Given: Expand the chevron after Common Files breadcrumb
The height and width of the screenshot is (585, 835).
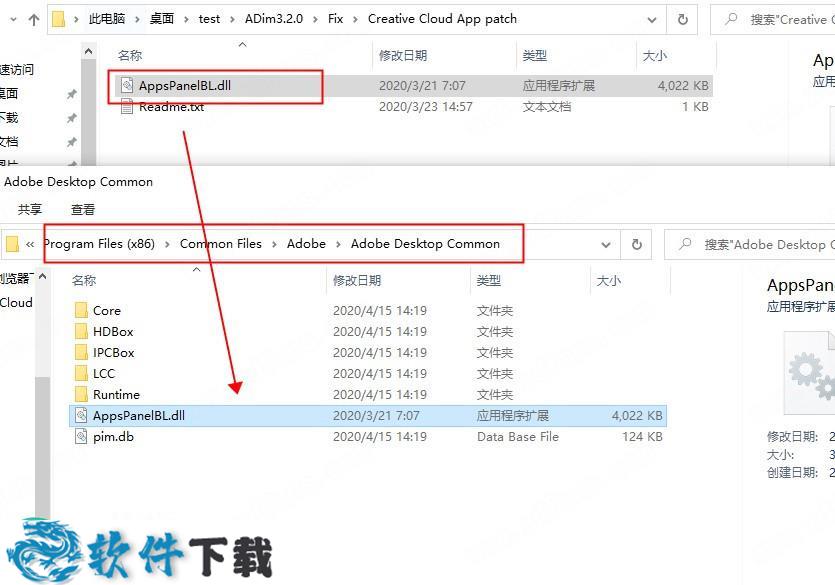Looking at the screenshot, I should click(x=274, y=244).
